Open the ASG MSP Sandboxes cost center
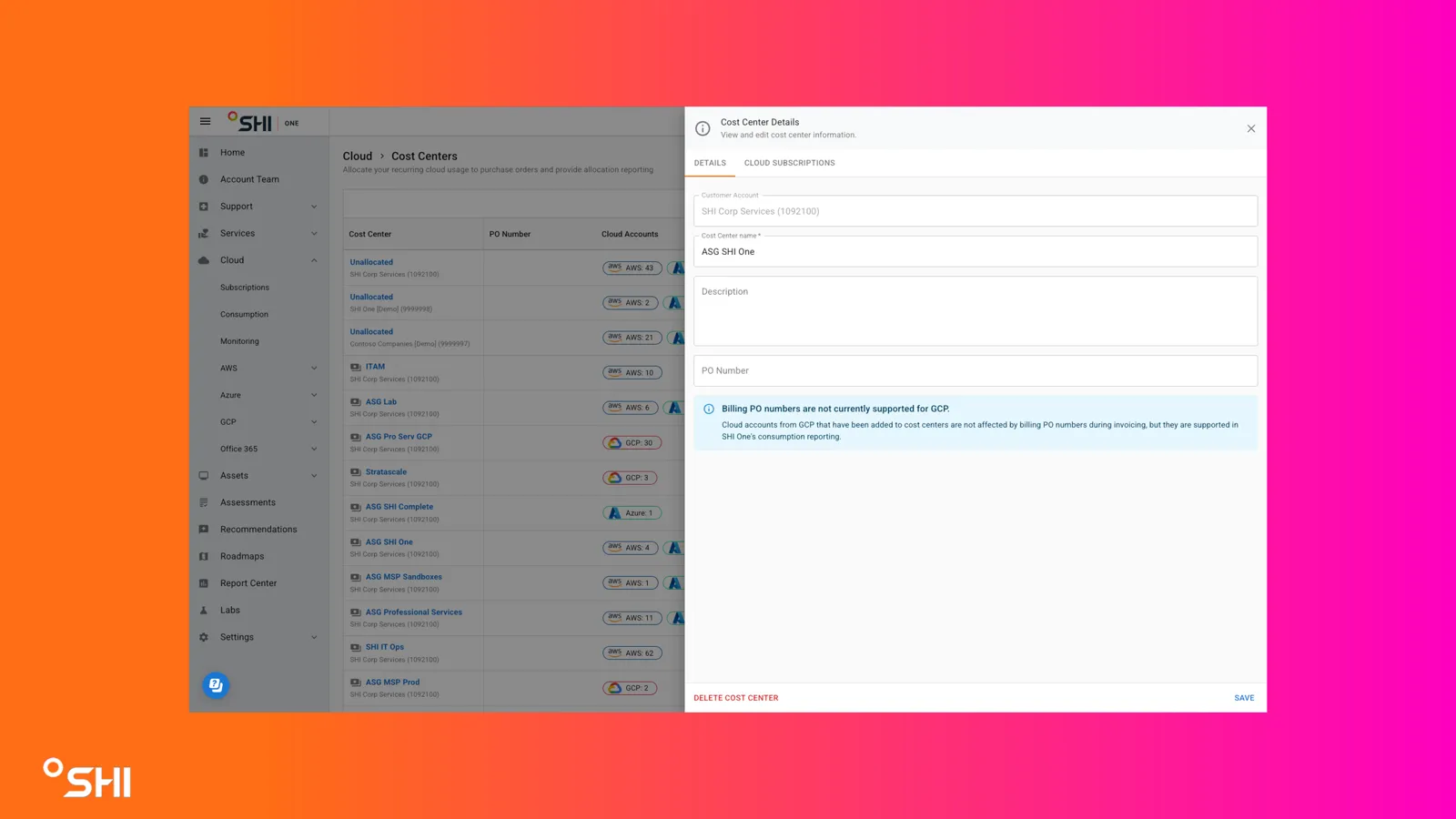 coord(404,577)
